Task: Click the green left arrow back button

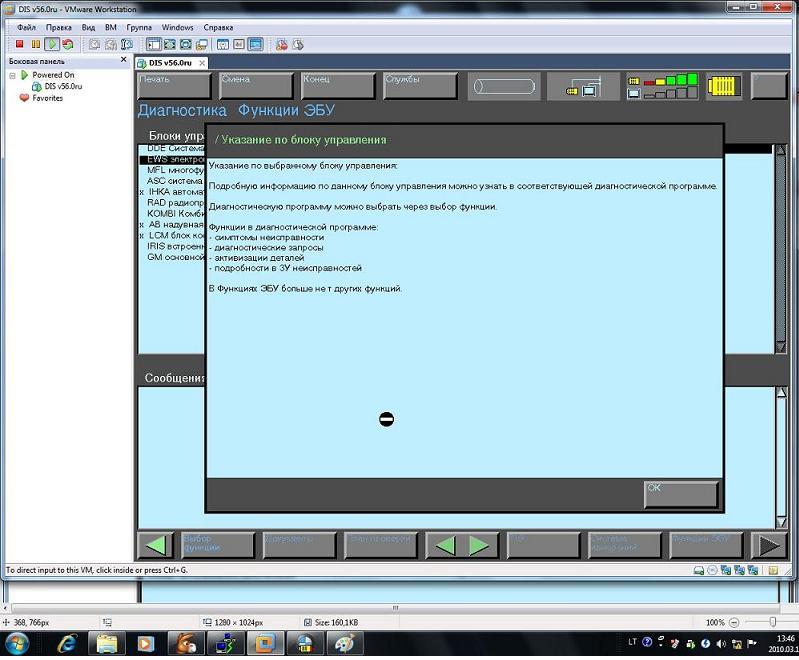Action: tap(155, 545)
